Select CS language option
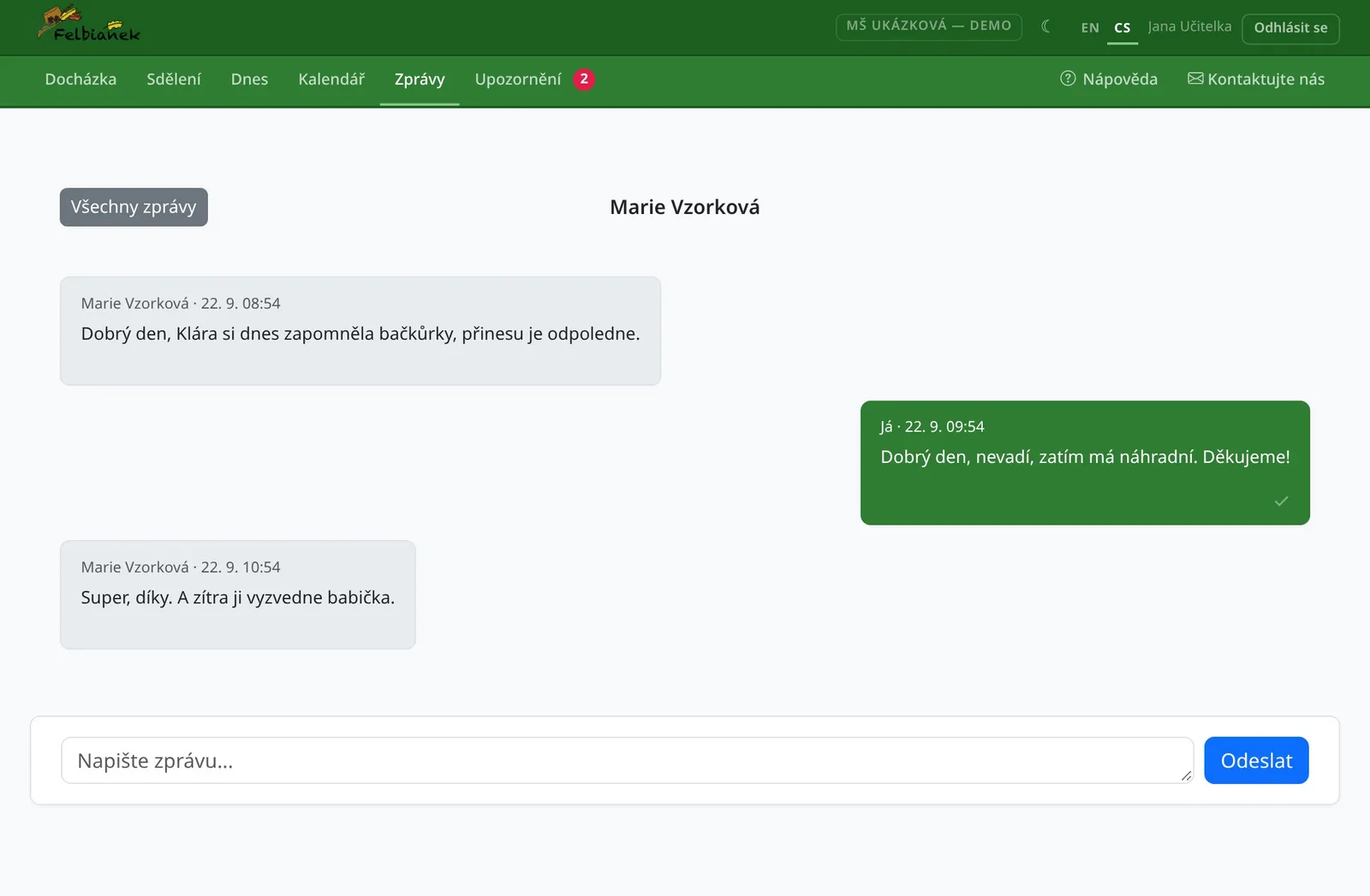 1123,27
